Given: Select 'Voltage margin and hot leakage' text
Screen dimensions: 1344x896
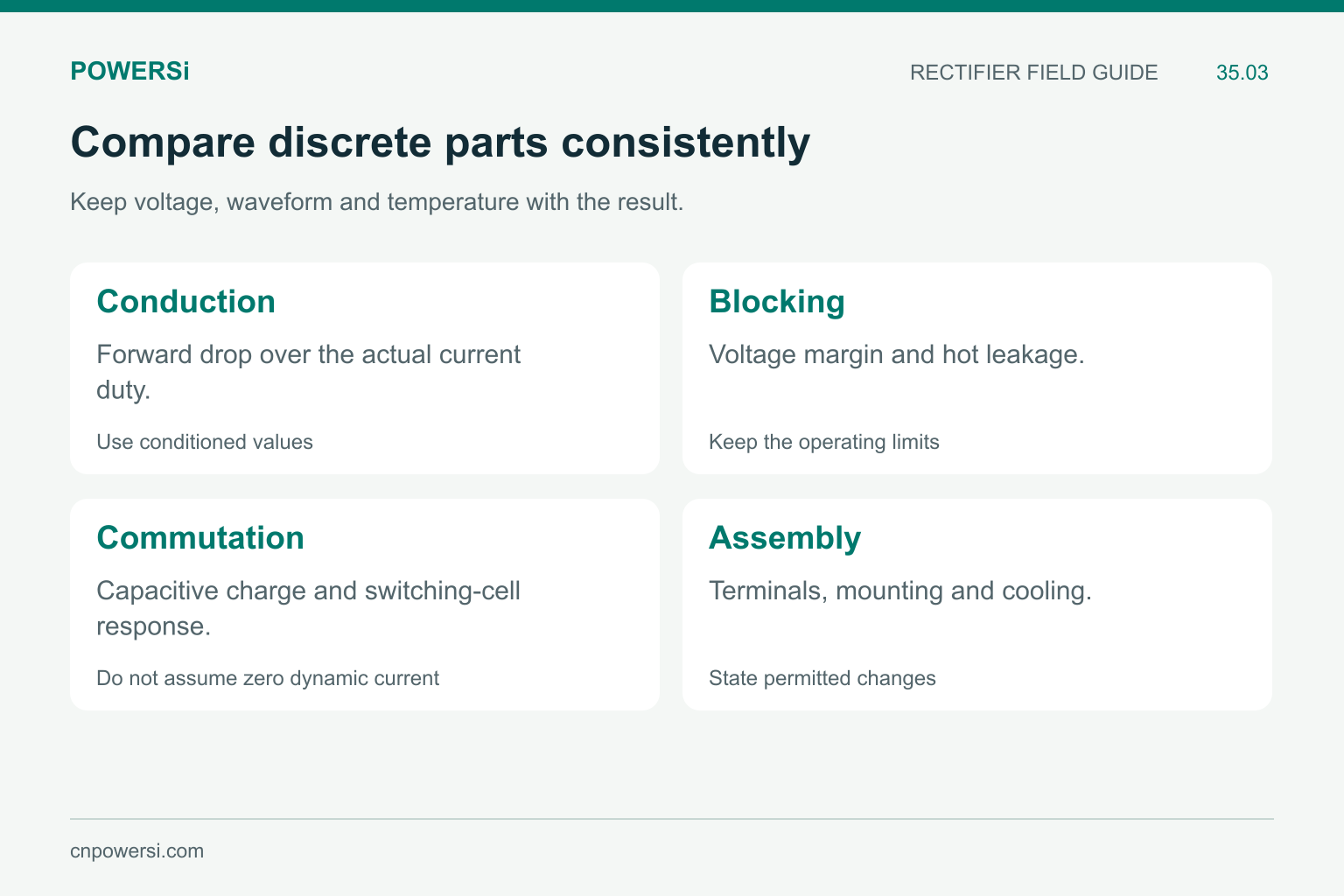Looking at the screenshot, I should coord(897,354).
